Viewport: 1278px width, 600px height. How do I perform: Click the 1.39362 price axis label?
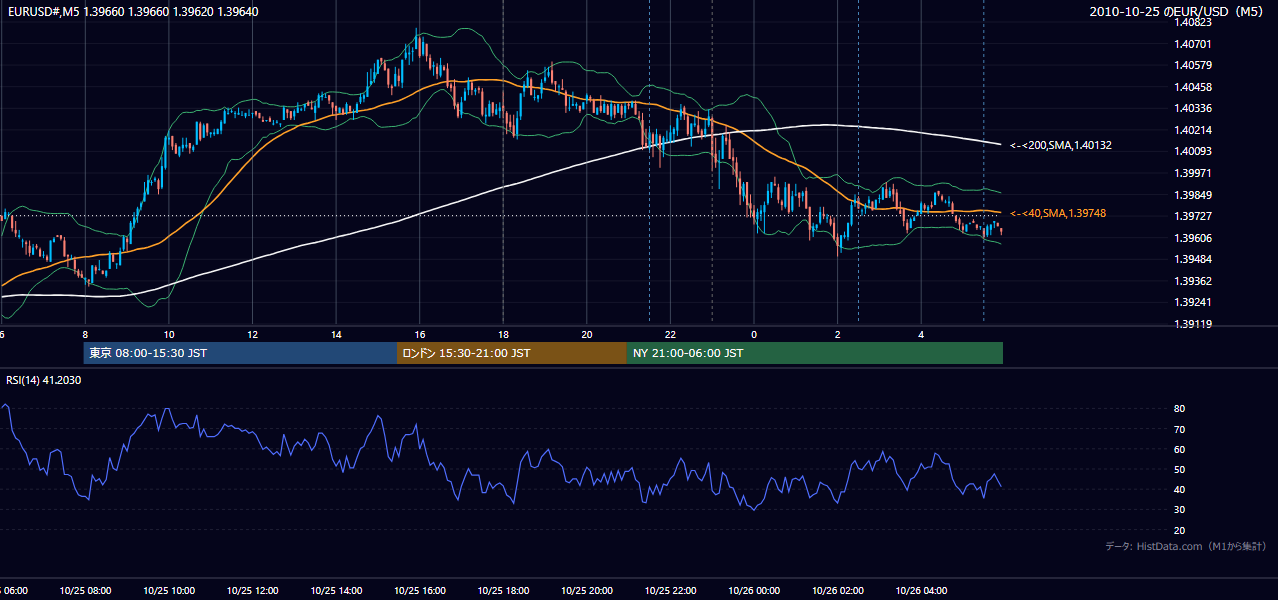coord(1194,281)
